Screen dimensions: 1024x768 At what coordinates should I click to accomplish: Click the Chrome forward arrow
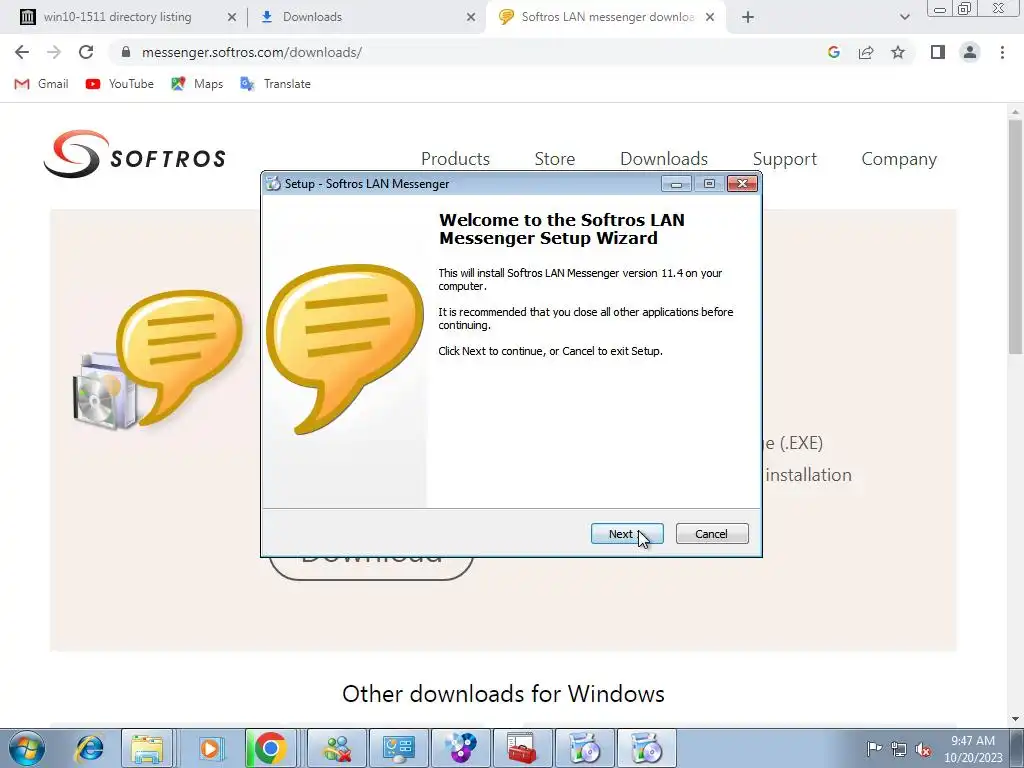point(54,52)
